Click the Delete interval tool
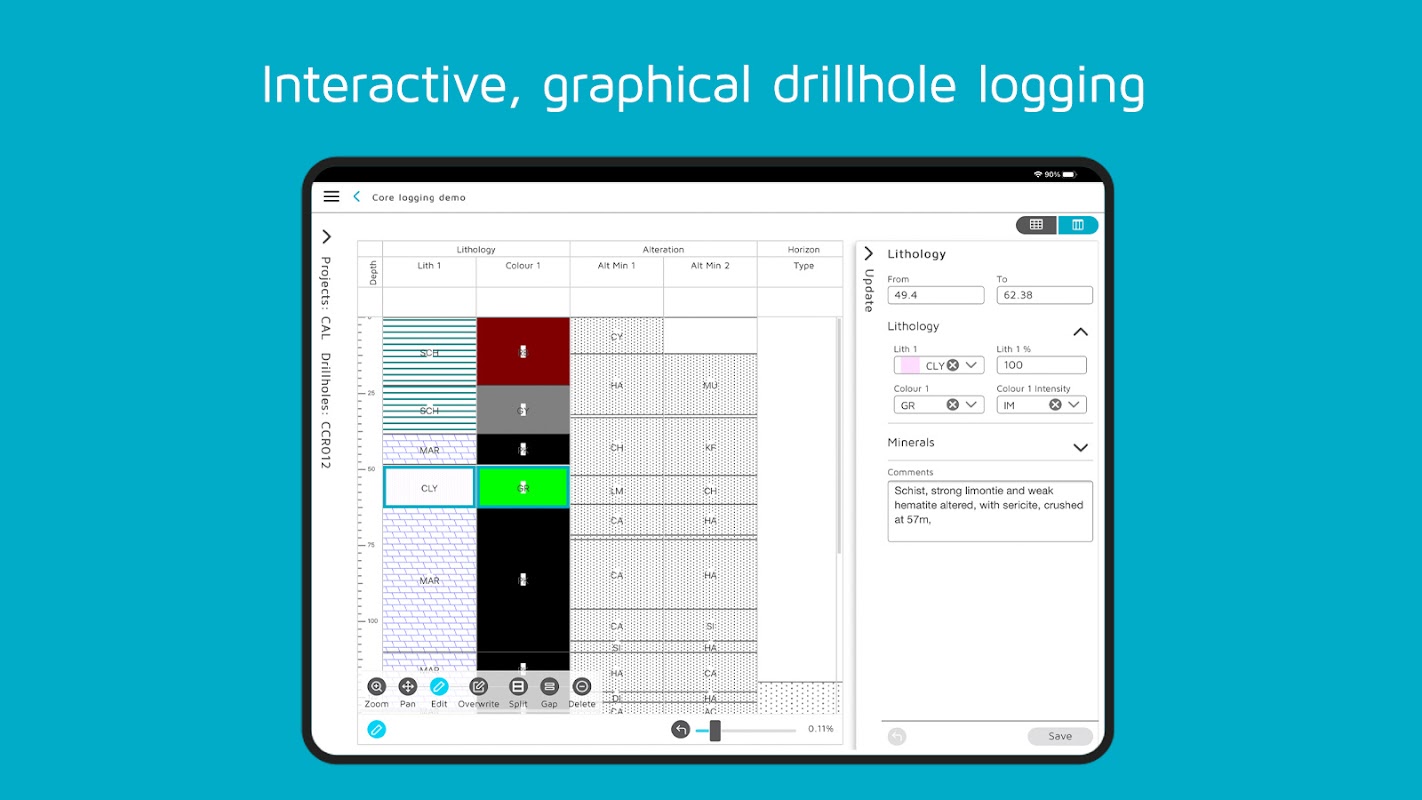 pos(581,687)
